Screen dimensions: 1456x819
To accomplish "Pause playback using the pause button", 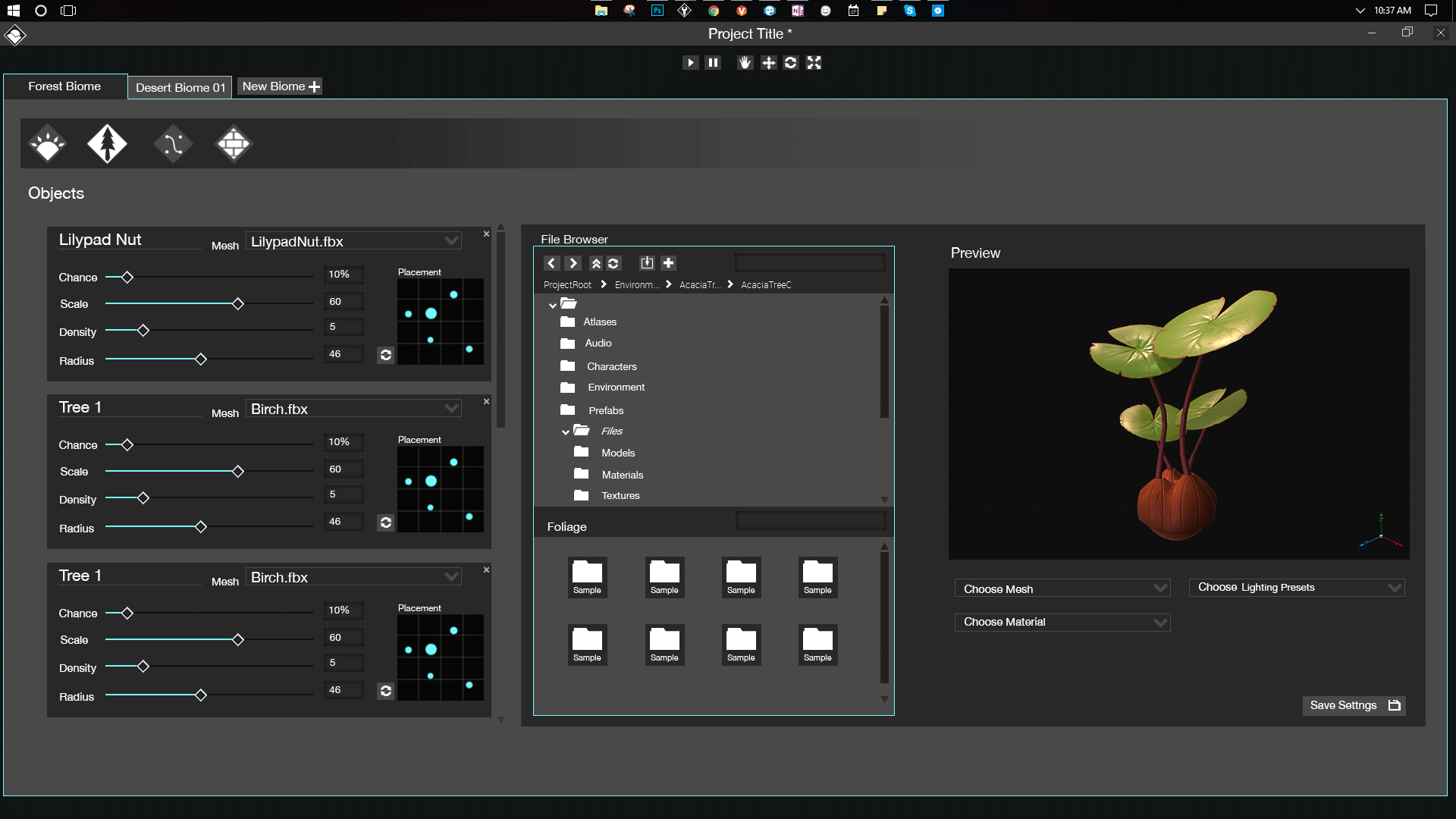I will tap(713, 63).
